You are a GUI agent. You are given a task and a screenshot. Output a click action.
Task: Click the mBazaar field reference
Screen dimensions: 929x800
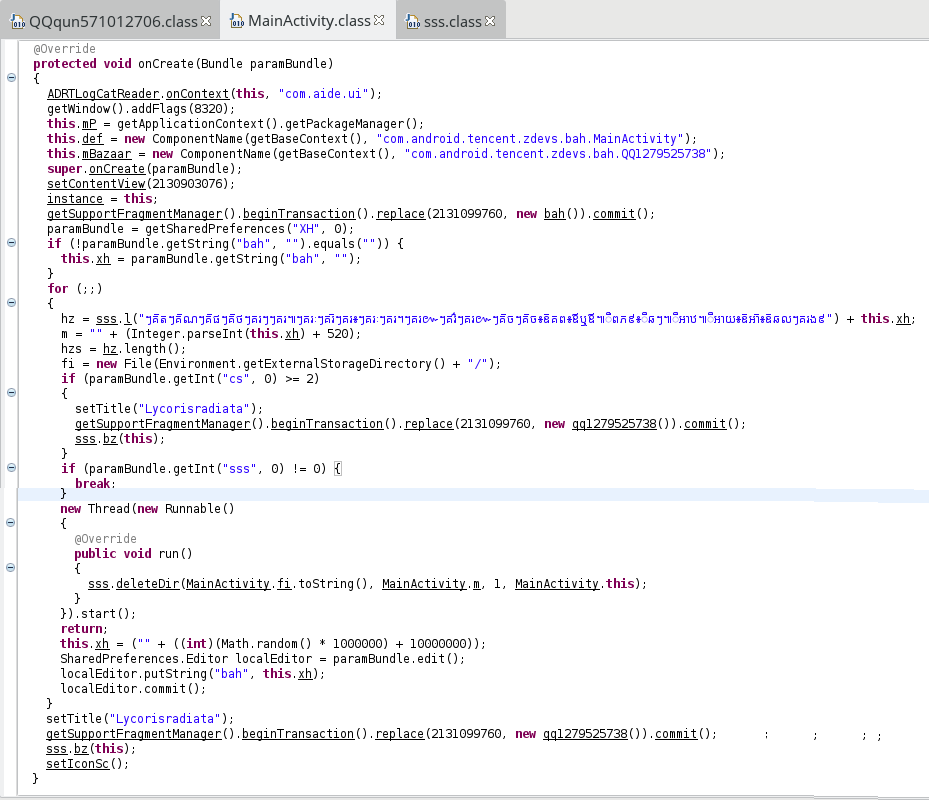pos(107,154)
